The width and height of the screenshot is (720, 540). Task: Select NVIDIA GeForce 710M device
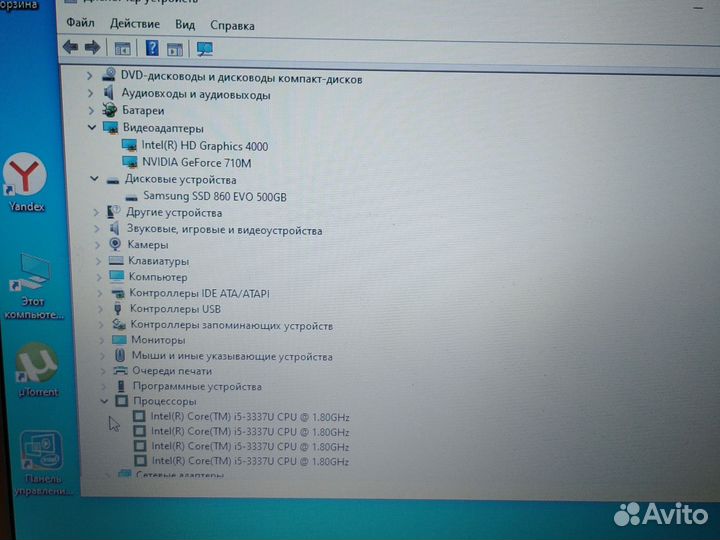click(197, 163)
